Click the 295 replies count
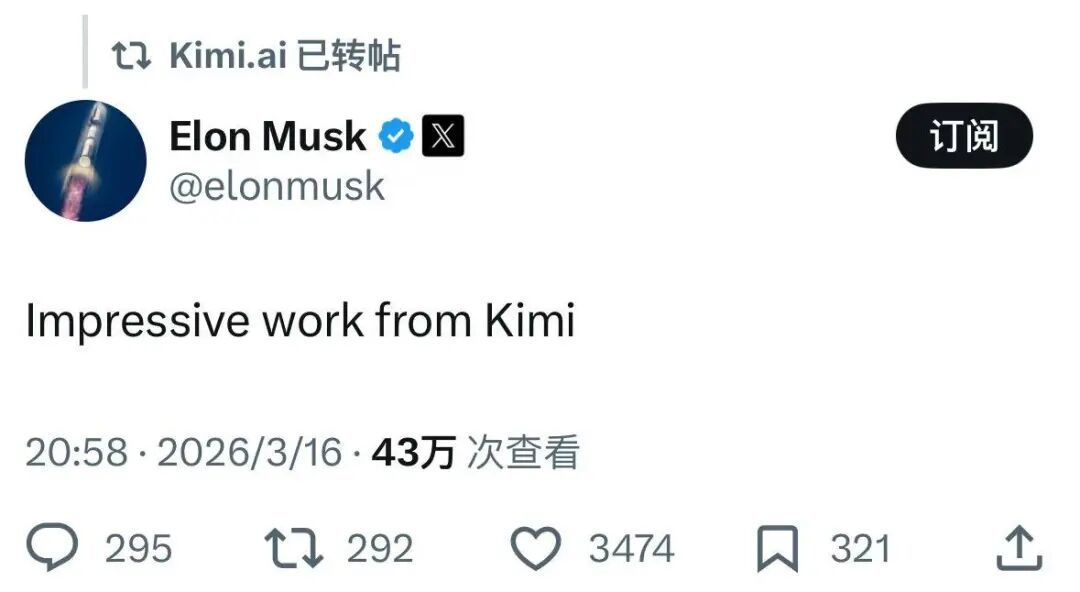The image size is (1080, 592). coord(139,549)
